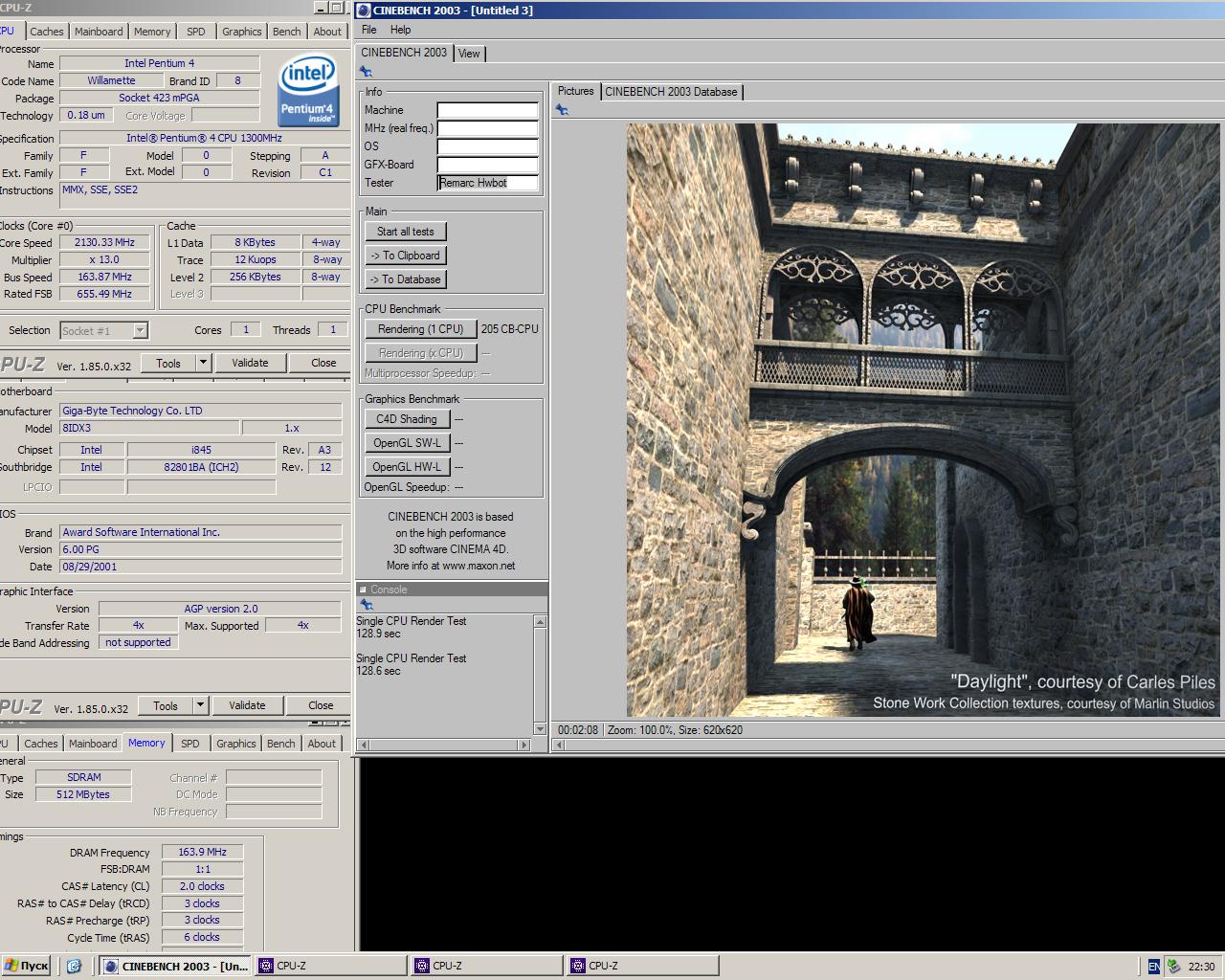Click console horizontal scrollbar right arrow
The width and height of the screenshot is (1225, 980).
(523, 745)
